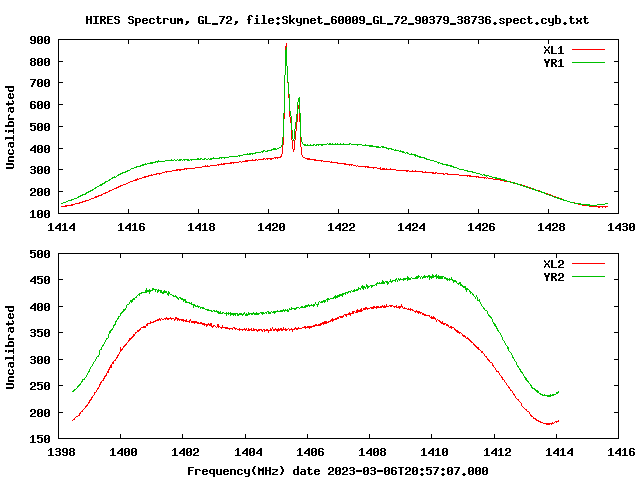Screen dimensions: 640x480
Task: Click the 500 tick on lower plot y-axis
Action: (40, 254)
